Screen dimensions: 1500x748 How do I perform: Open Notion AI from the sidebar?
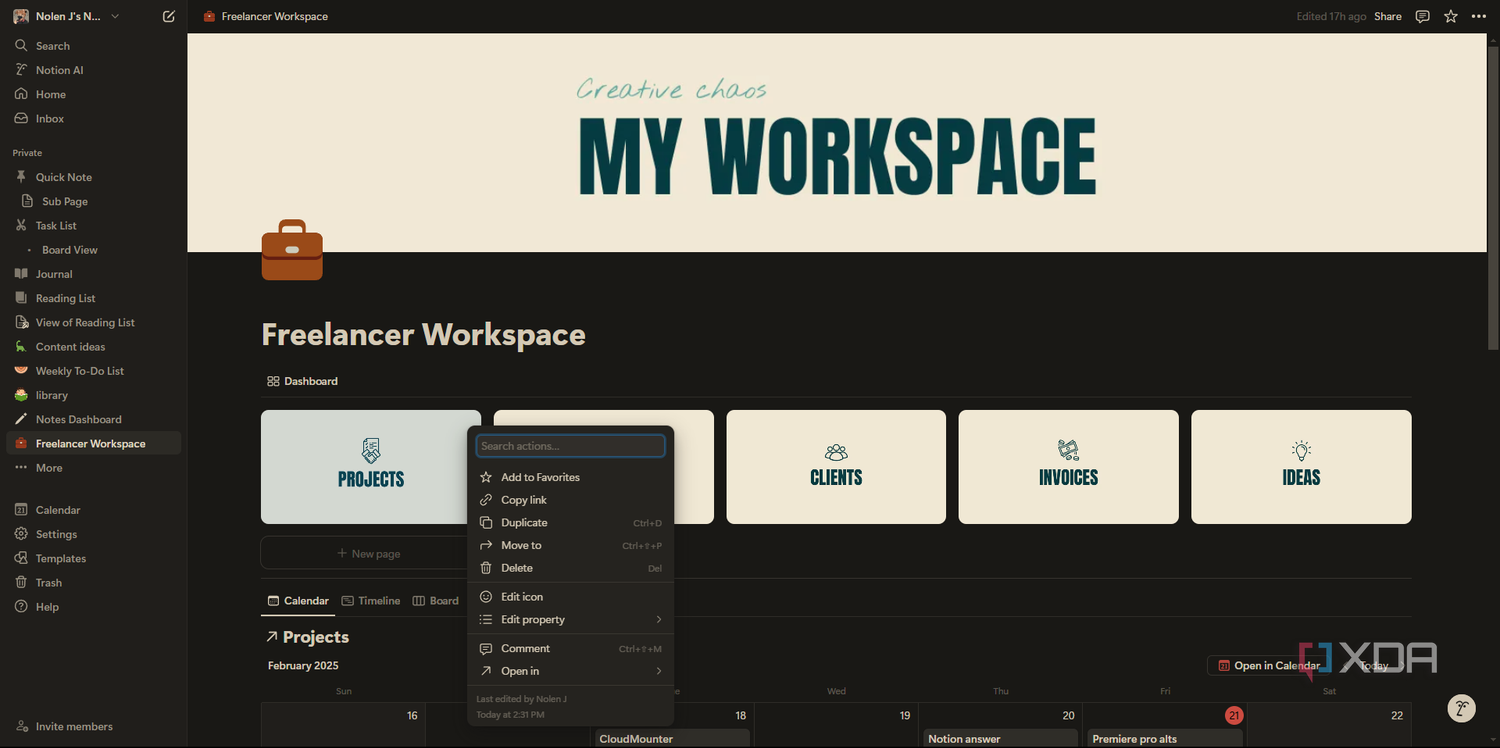94,70
